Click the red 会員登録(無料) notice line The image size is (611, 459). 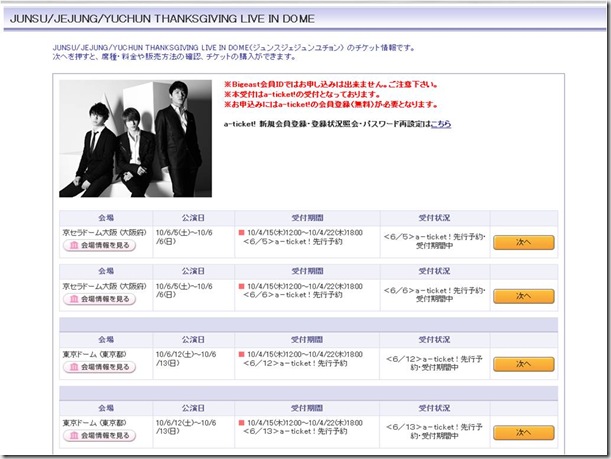pyautogui.click(x=331, y=104)
